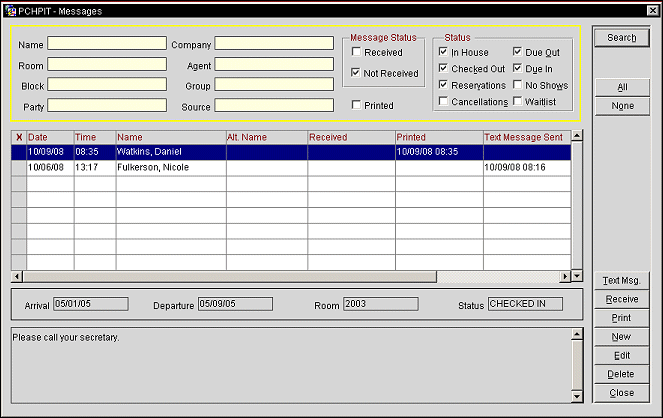Print the selected message
Screen dimensions: 663x418
(x=621, y=318)
